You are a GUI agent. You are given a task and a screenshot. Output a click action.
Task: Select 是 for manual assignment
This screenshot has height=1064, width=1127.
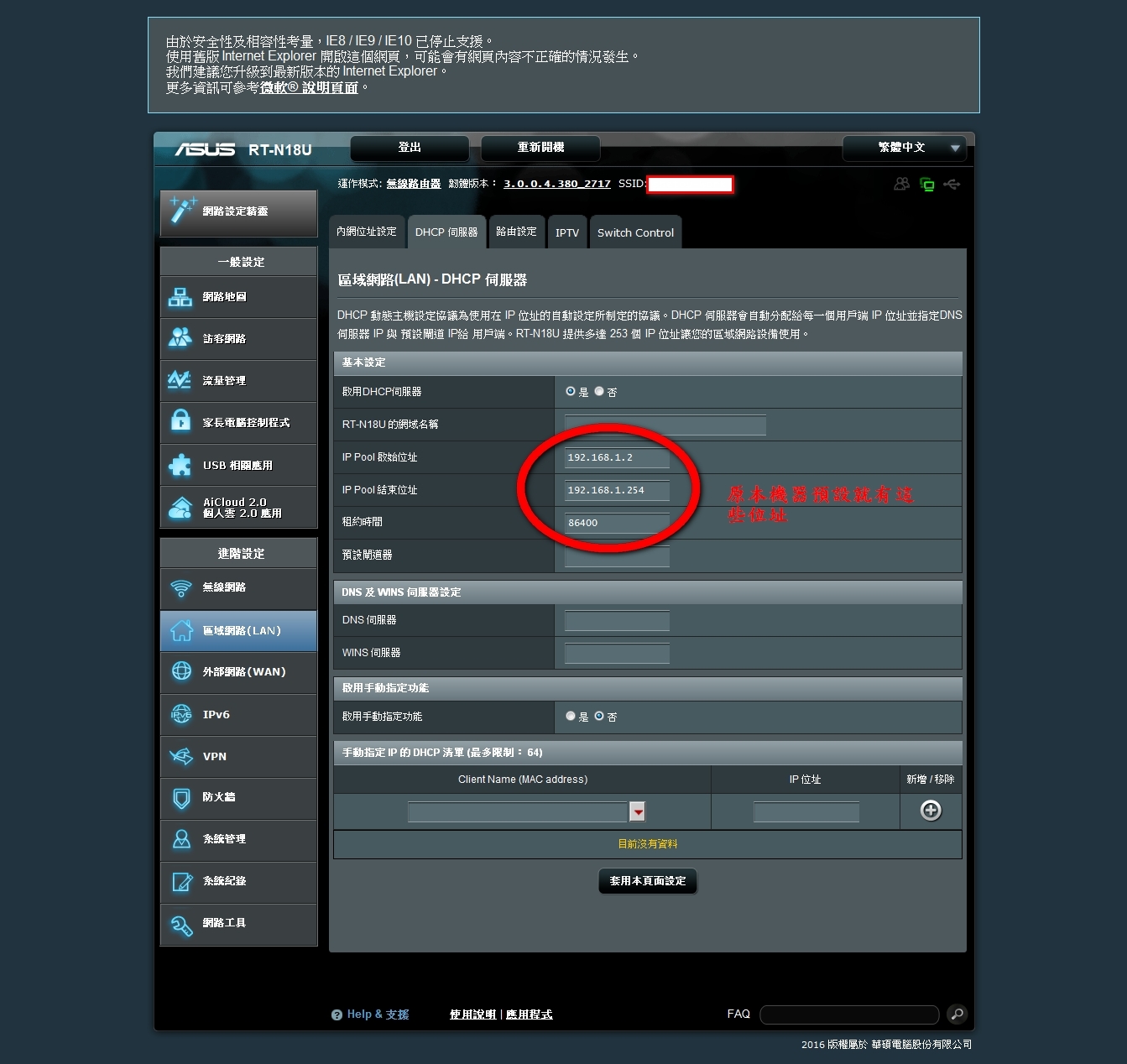(x=571, y=717)
